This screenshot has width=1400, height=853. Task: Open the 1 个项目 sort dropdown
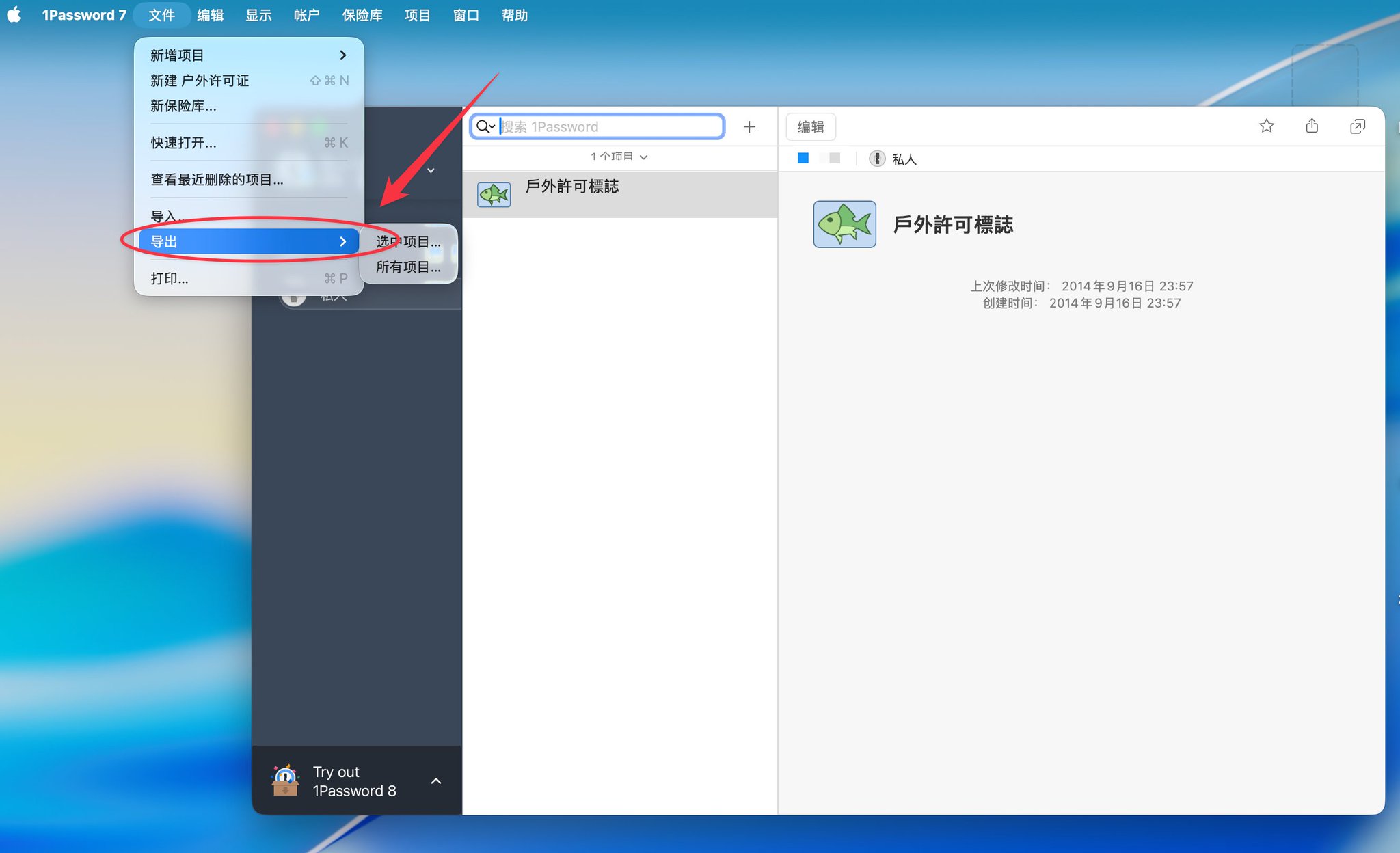click(619, 157)
